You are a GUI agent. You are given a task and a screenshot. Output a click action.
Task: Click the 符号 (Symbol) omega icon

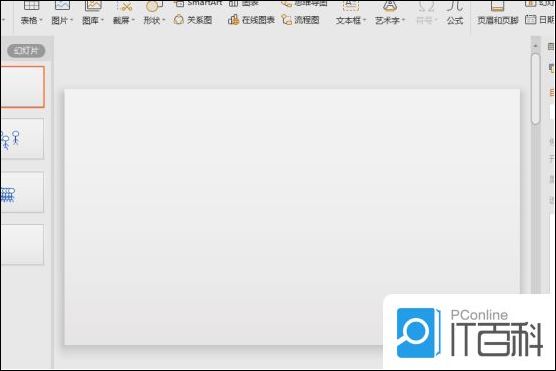[426, 5]
